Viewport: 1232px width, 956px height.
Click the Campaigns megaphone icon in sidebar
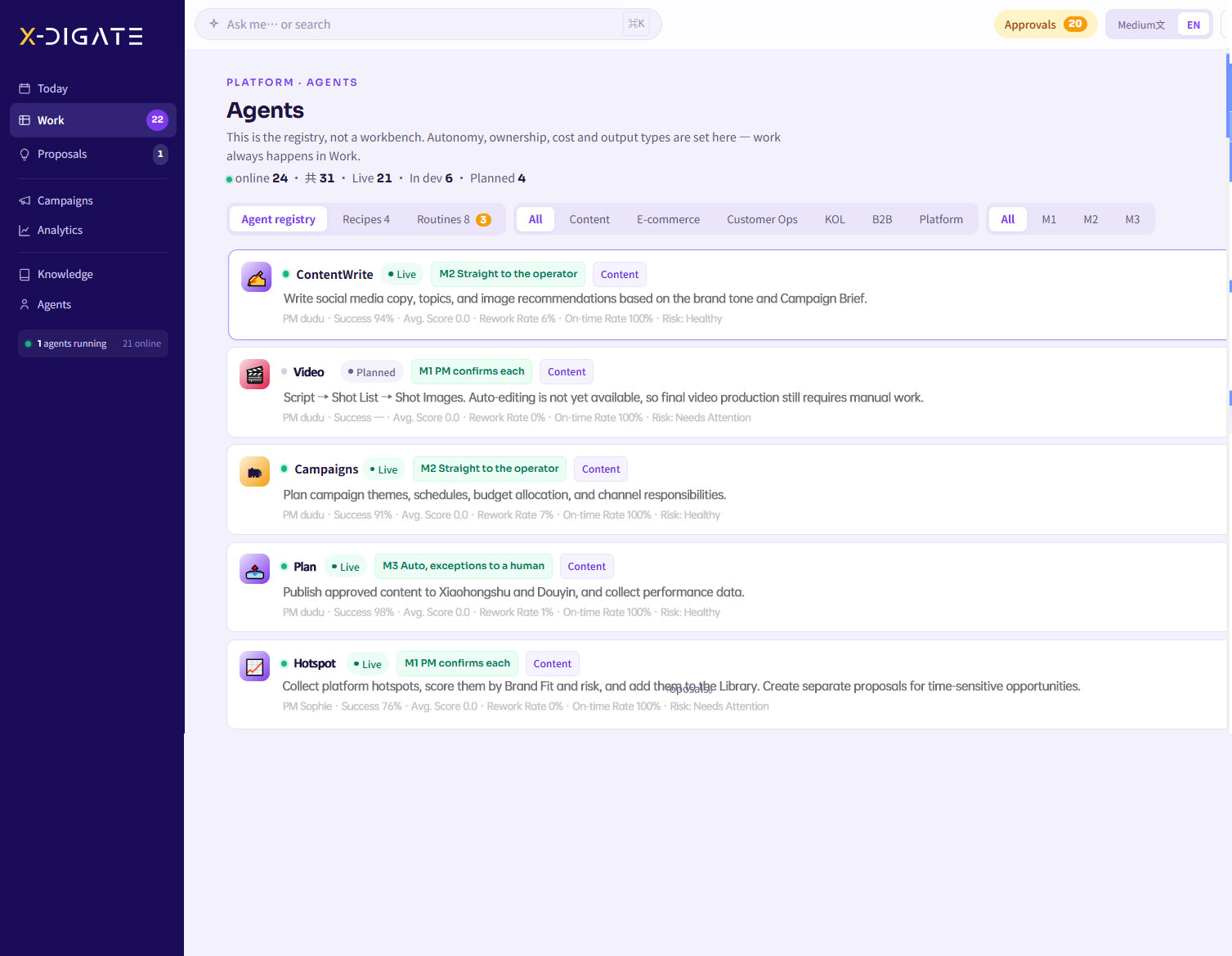coord(25,200)
